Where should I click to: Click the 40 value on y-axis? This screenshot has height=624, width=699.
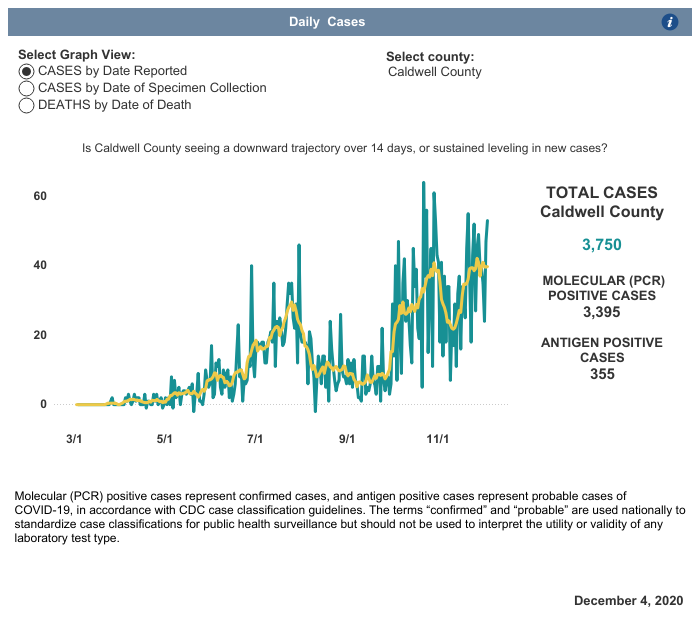[40, 265]
